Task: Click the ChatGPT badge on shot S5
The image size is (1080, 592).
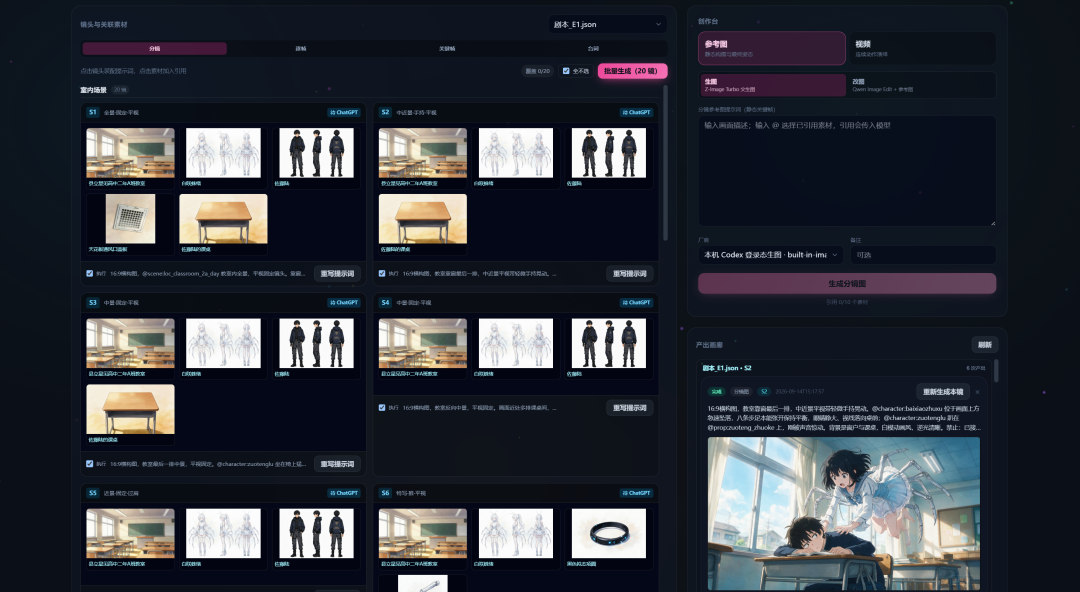Action: click(344, 493)
